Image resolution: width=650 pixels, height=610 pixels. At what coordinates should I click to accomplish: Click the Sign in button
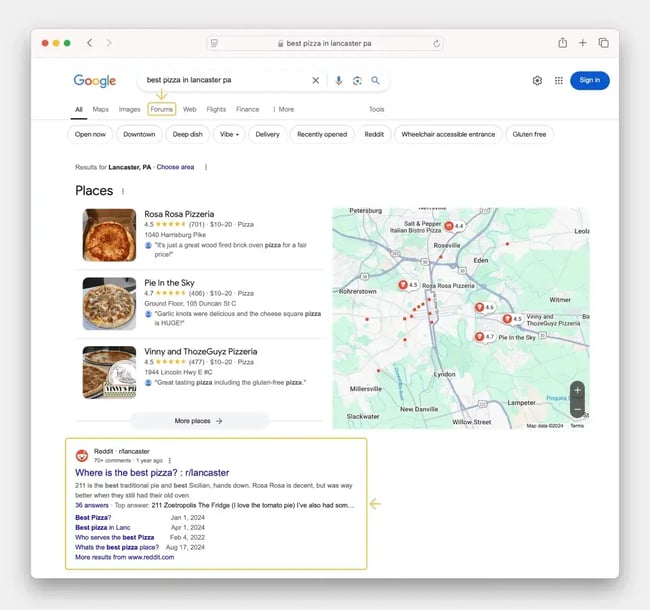coord(589,80)
